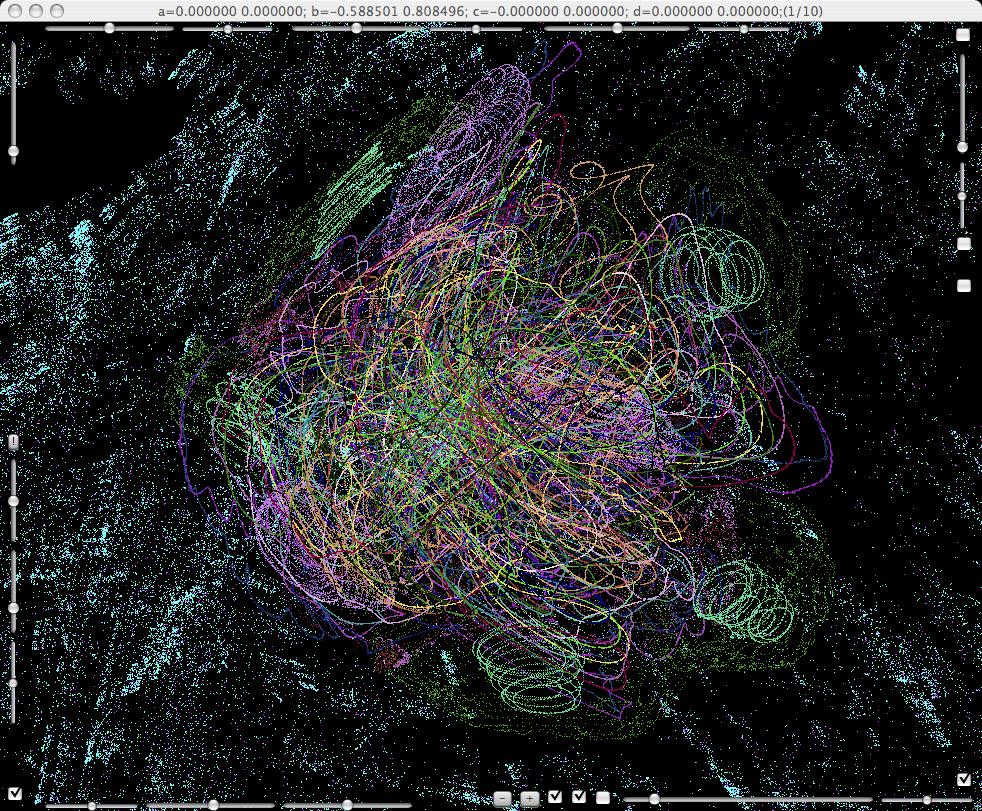Tick the unchecked box in the bottom bar
The image size is (982, 811).
602,798
